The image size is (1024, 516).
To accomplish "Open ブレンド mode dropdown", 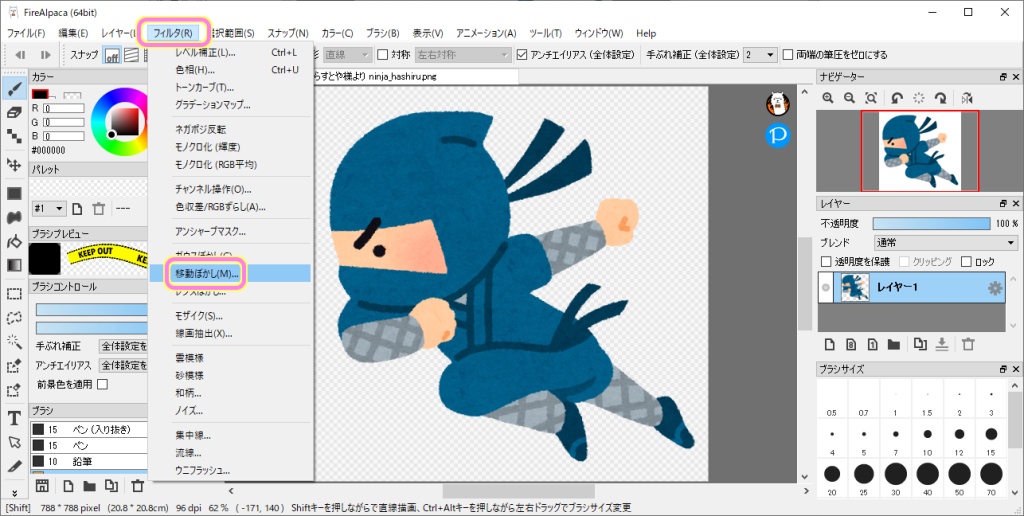I will [945, 243].
